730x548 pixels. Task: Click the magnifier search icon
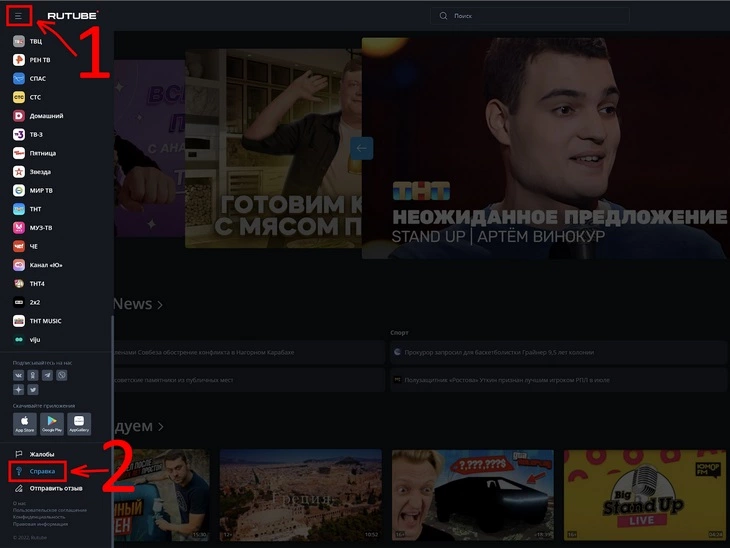(443, 16)
